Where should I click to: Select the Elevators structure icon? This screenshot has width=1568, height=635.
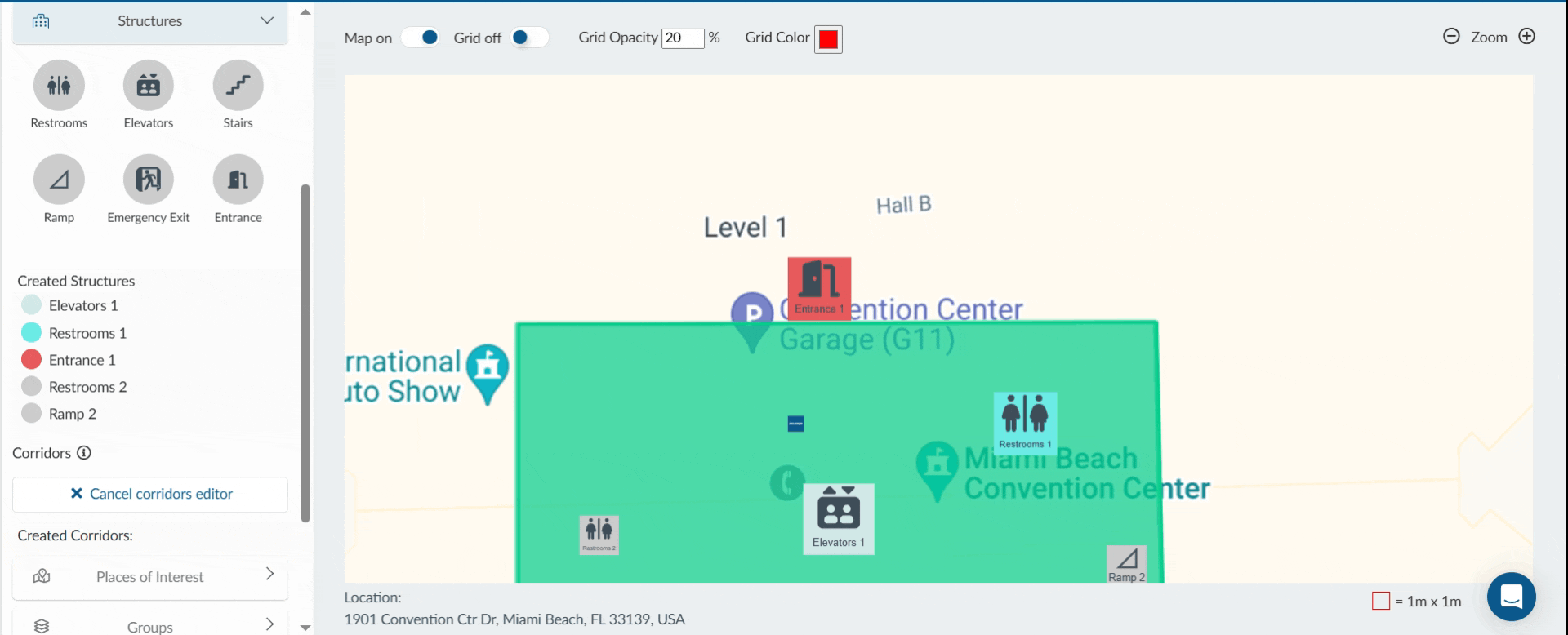click(x=149, y=85)
